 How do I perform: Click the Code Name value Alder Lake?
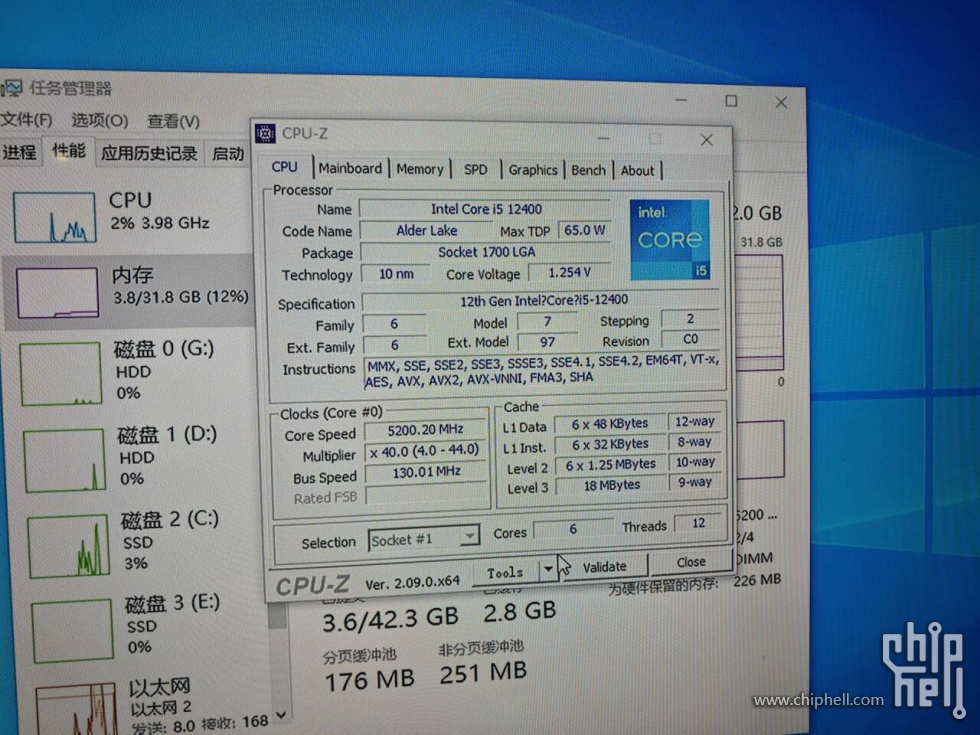426,231
